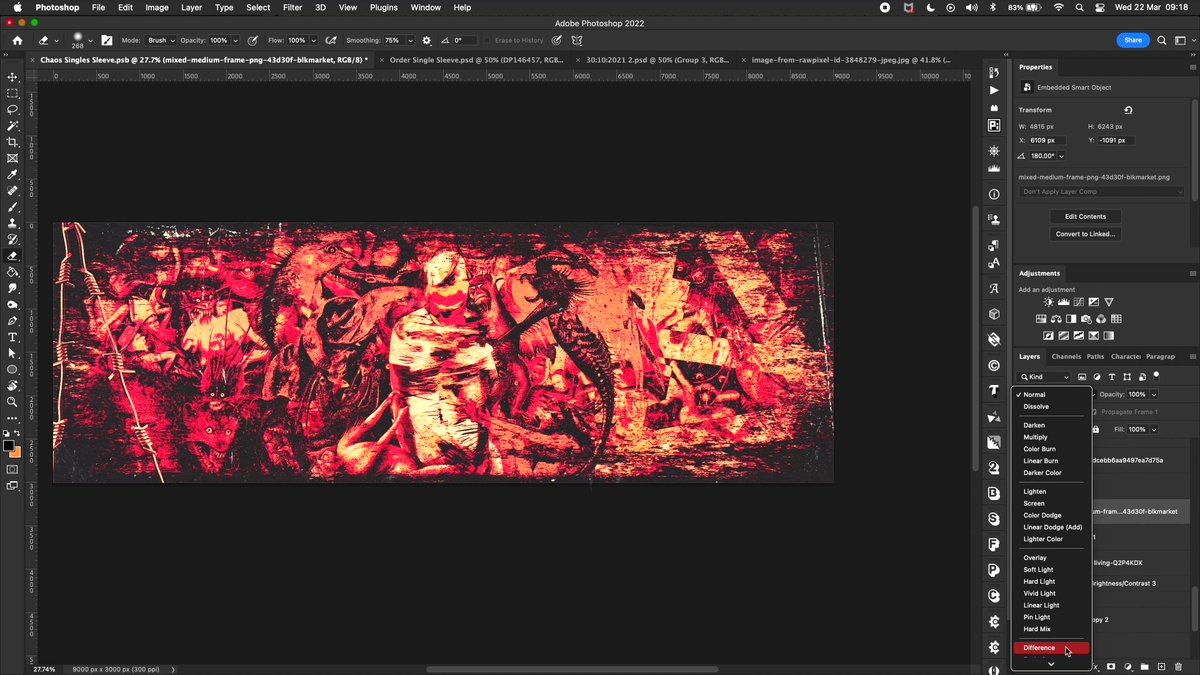1200x675 pixels.
Task: Select the Eyedropper tool
Action: pos(13,174)
